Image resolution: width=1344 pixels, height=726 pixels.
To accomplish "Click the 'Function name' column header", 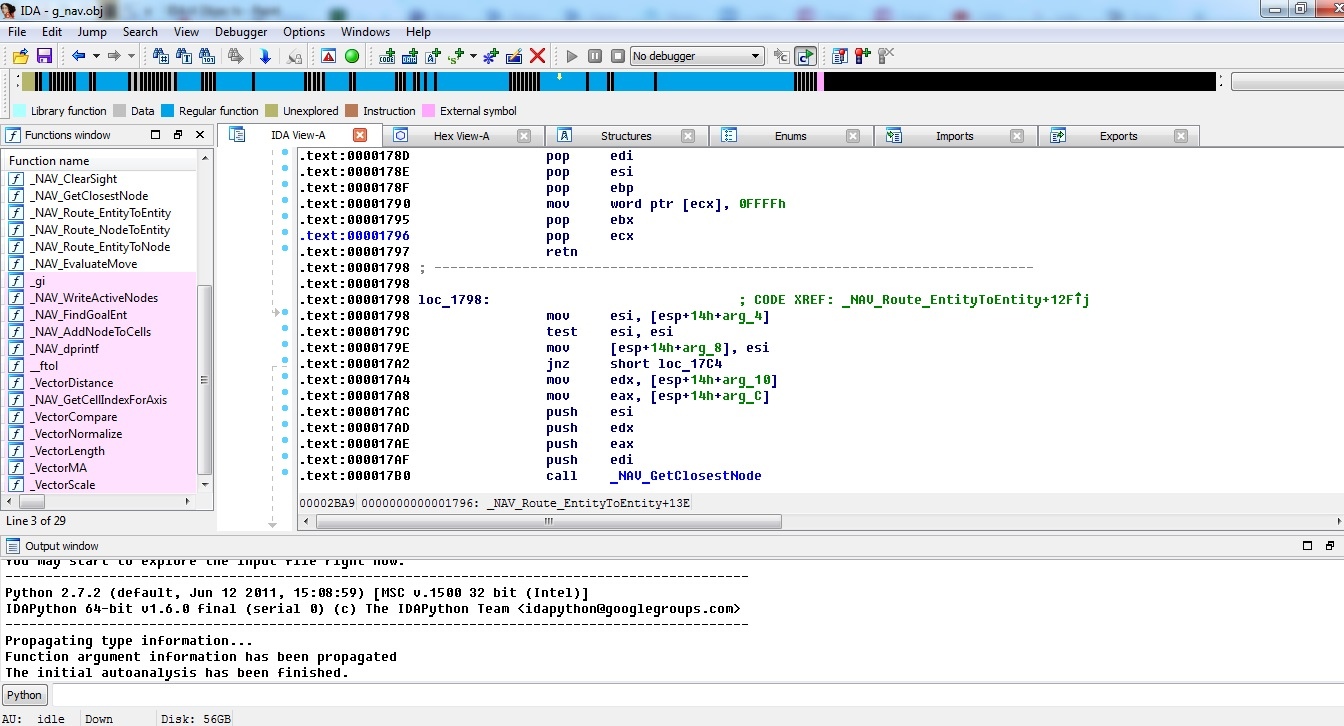I will [x=100, y=160].
